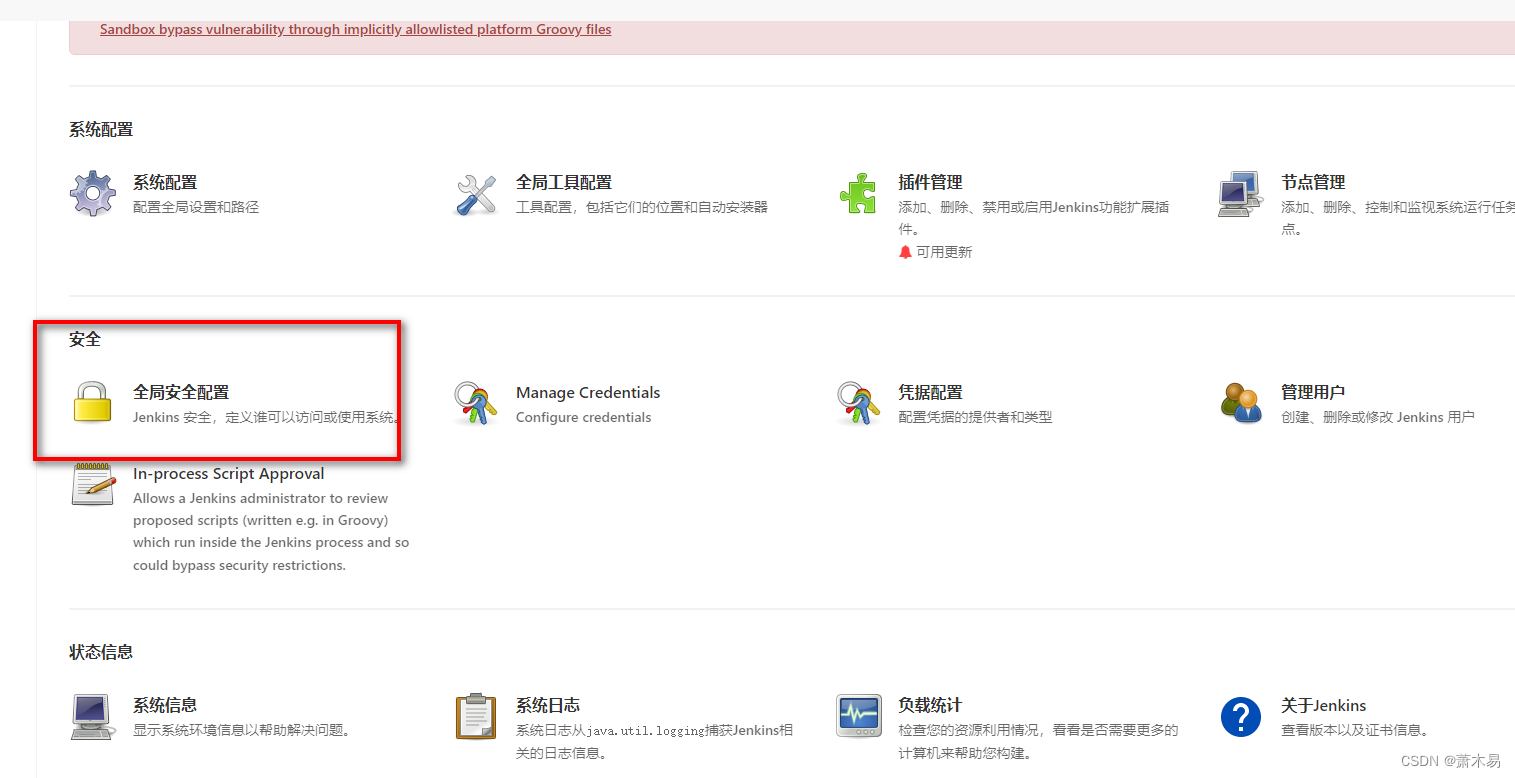
Task: Click the 安全 section heading
Action: click(85, 339)
